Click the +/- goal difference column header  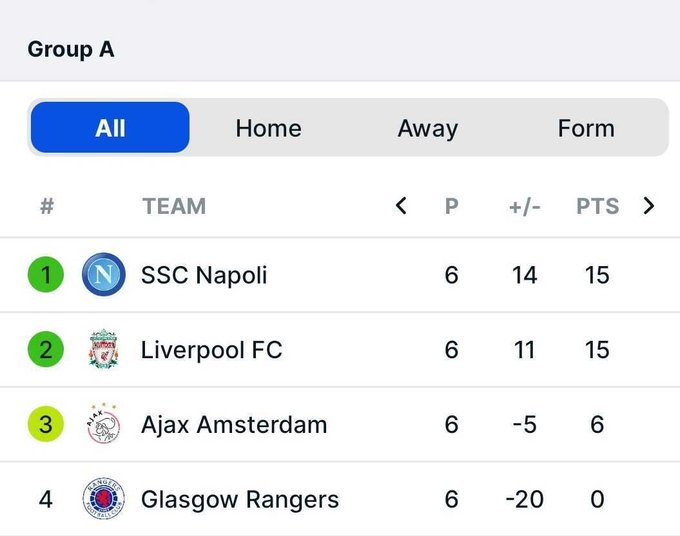(525, 206)
